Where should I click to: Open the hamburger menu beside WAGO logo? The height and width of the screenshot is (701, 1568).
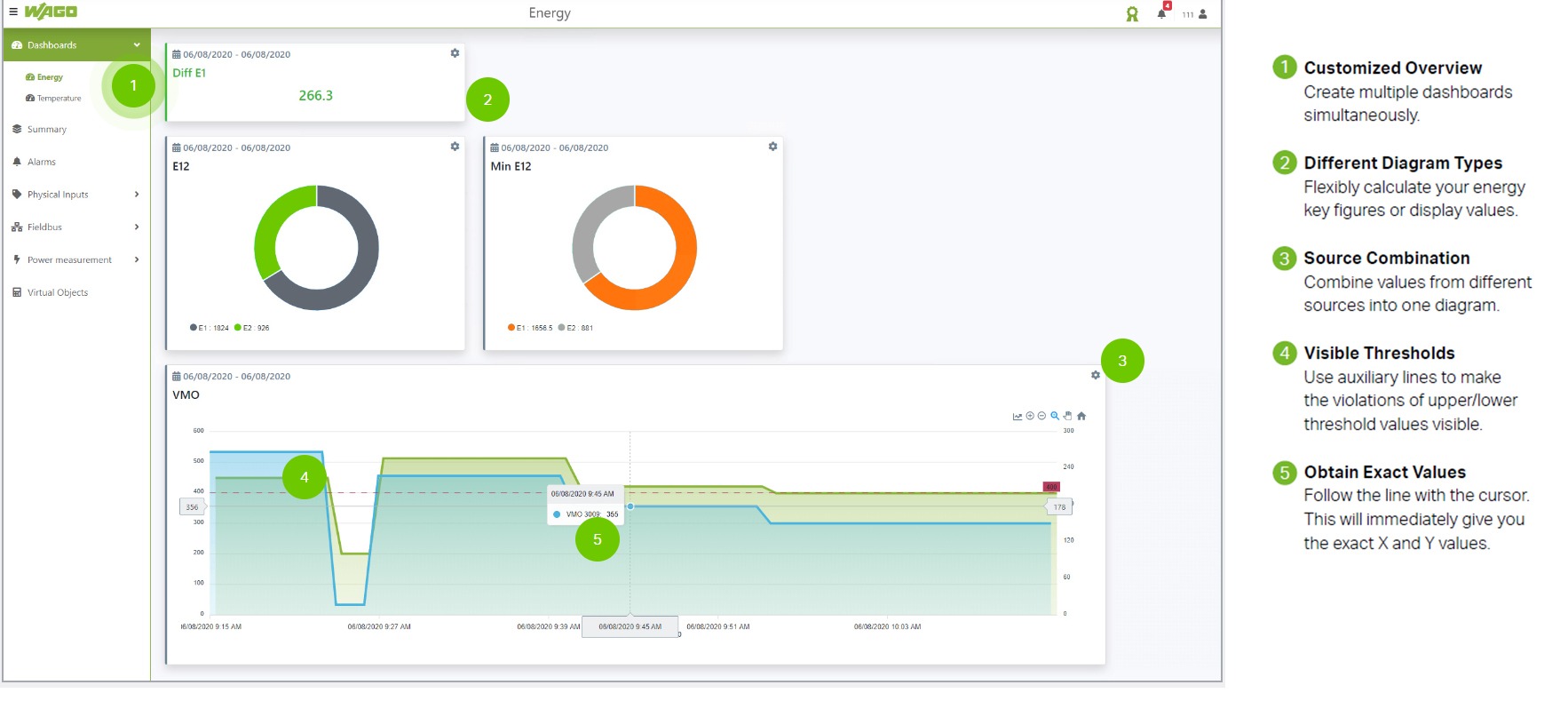[13, 12]
